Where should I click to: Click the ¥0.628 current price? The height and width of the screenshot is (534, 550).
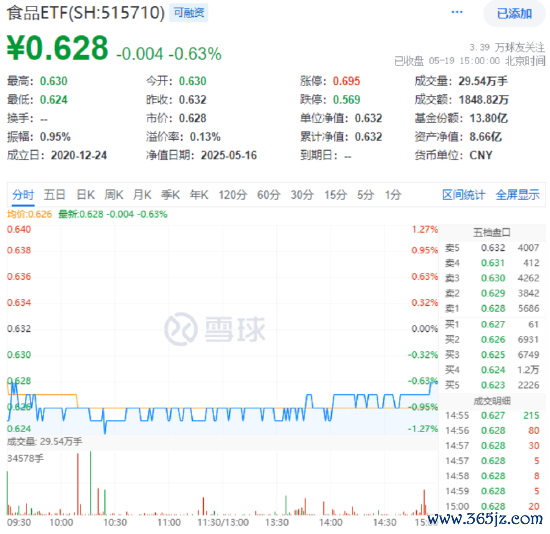point(58,48)
